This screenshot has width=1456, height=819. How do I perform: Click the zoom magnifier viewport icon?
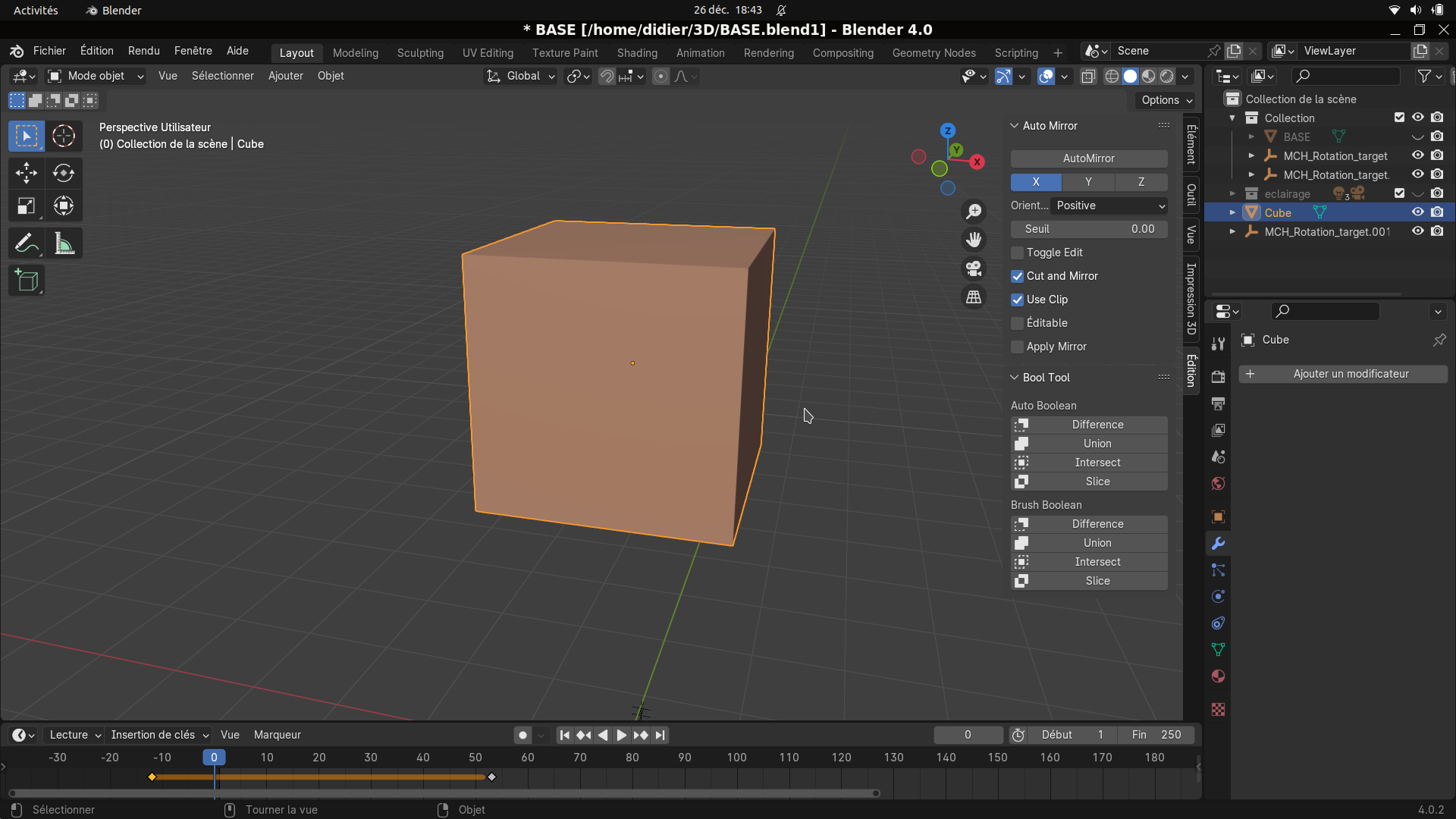(x=974, y=211)
